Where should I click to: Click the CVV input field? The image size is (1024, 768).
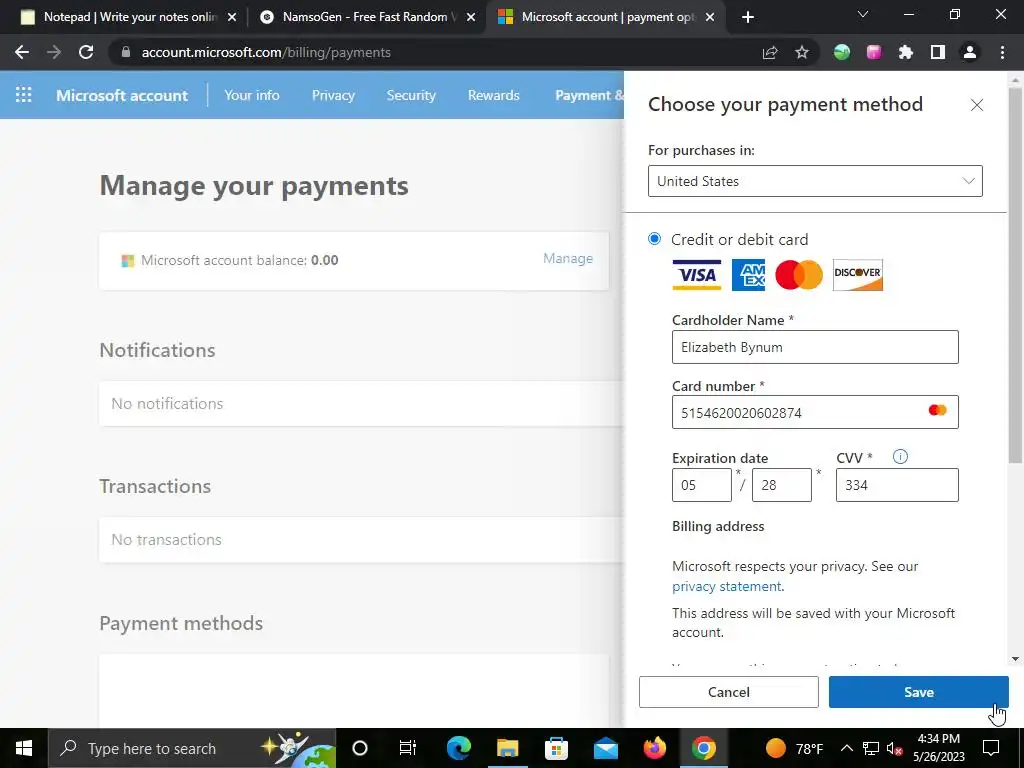897,485
